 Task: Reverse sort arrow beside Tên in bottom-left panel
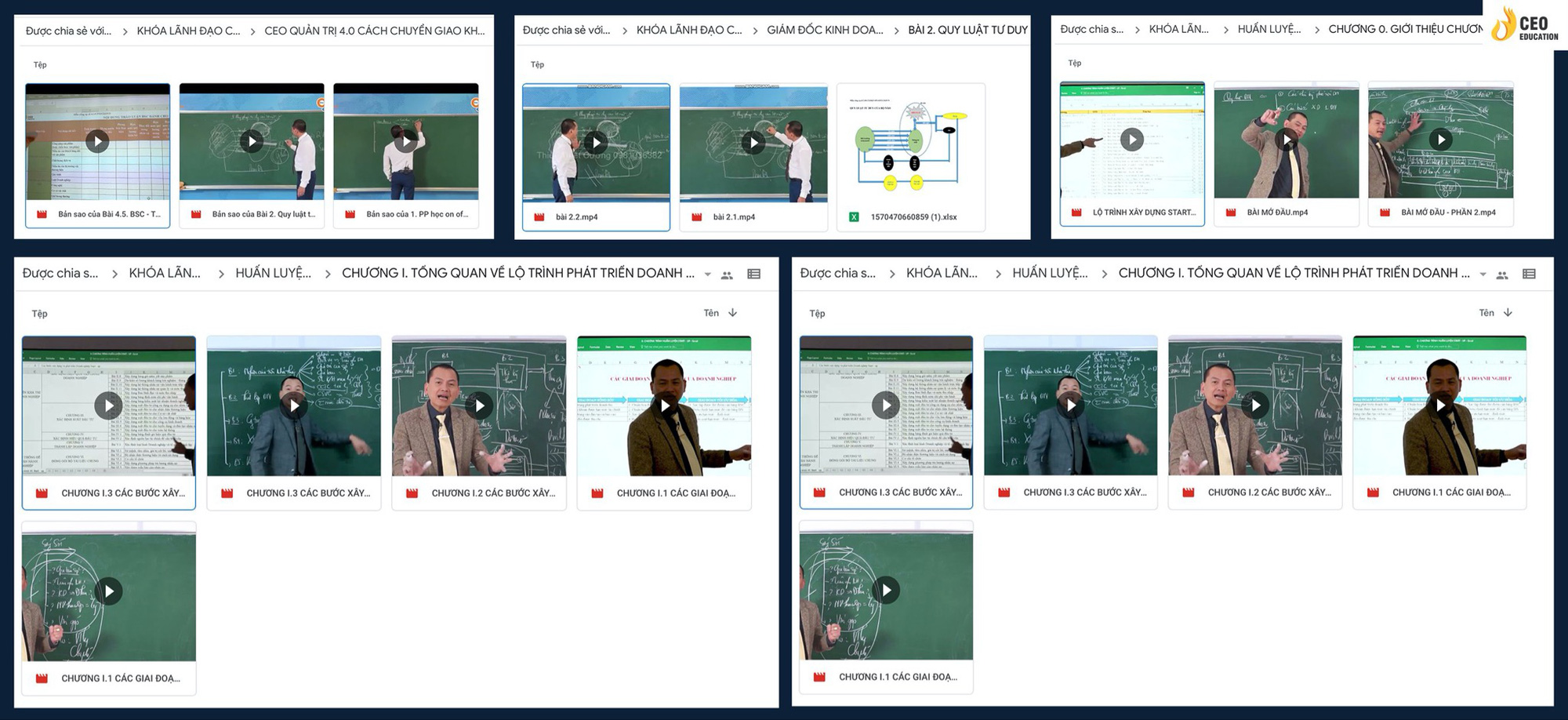click(733, 313)
